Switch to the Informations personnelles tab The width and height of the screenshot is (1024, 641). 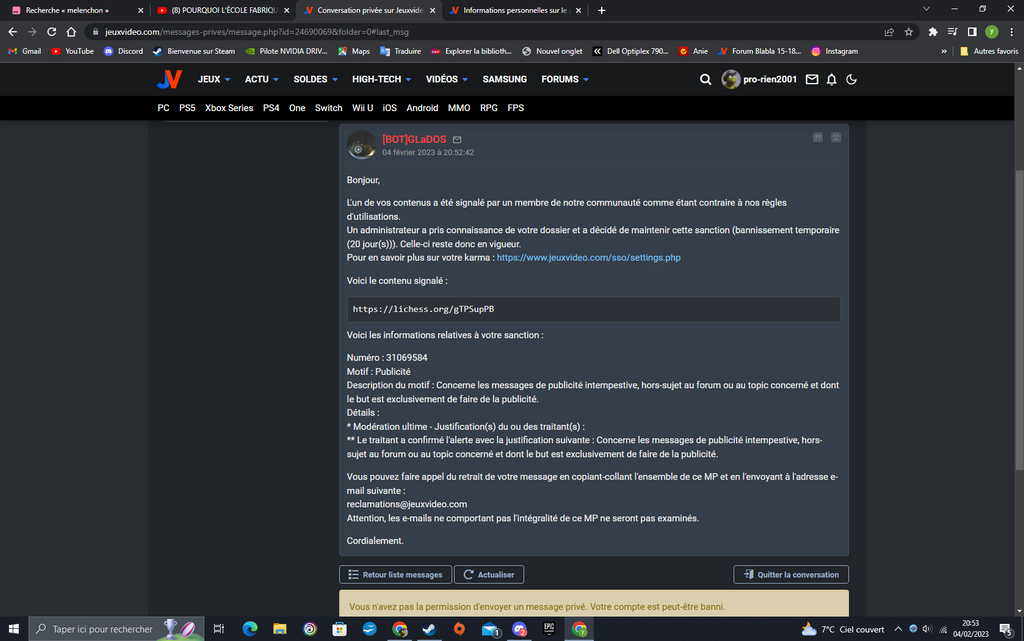(515, 10)
